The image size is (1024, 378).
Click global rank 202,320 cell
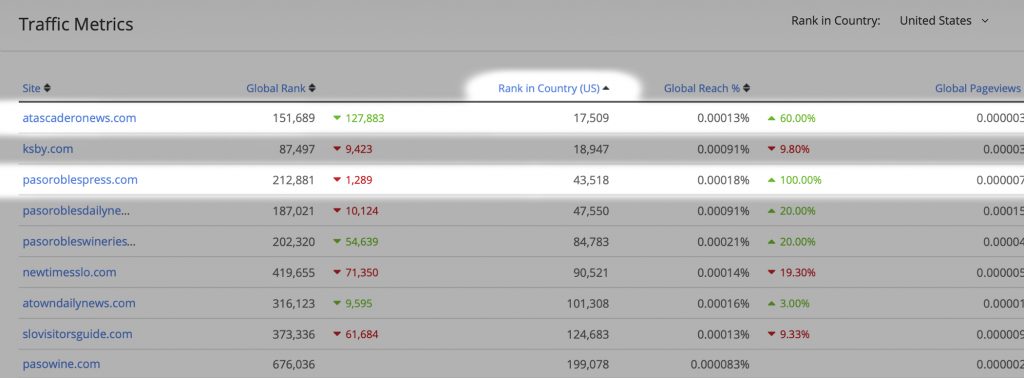294,242
